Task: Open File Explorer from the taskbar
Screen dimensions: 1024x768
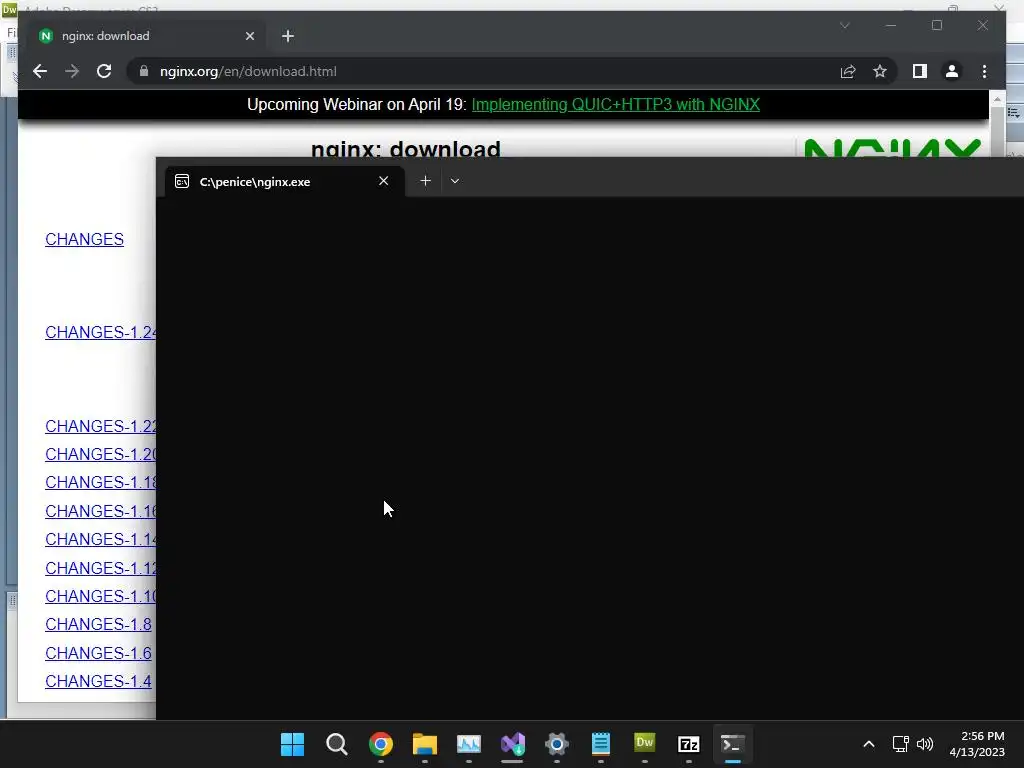Action: tap(424, 744)
